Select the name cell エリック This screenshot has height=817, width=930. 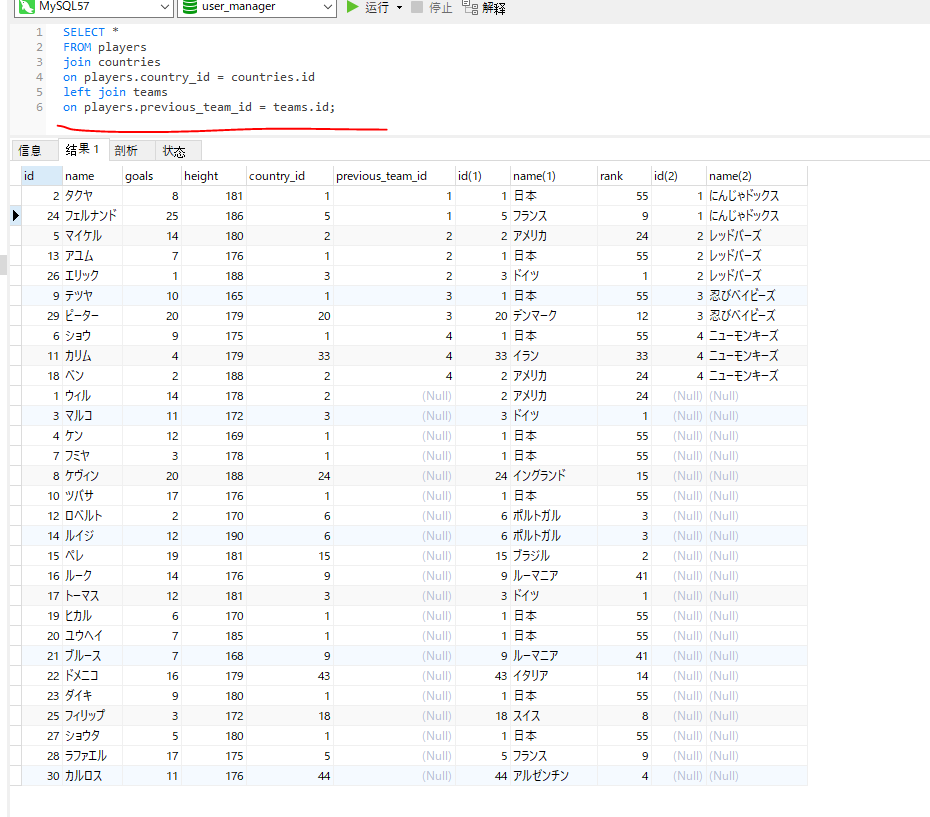click(x=92, y=276)
